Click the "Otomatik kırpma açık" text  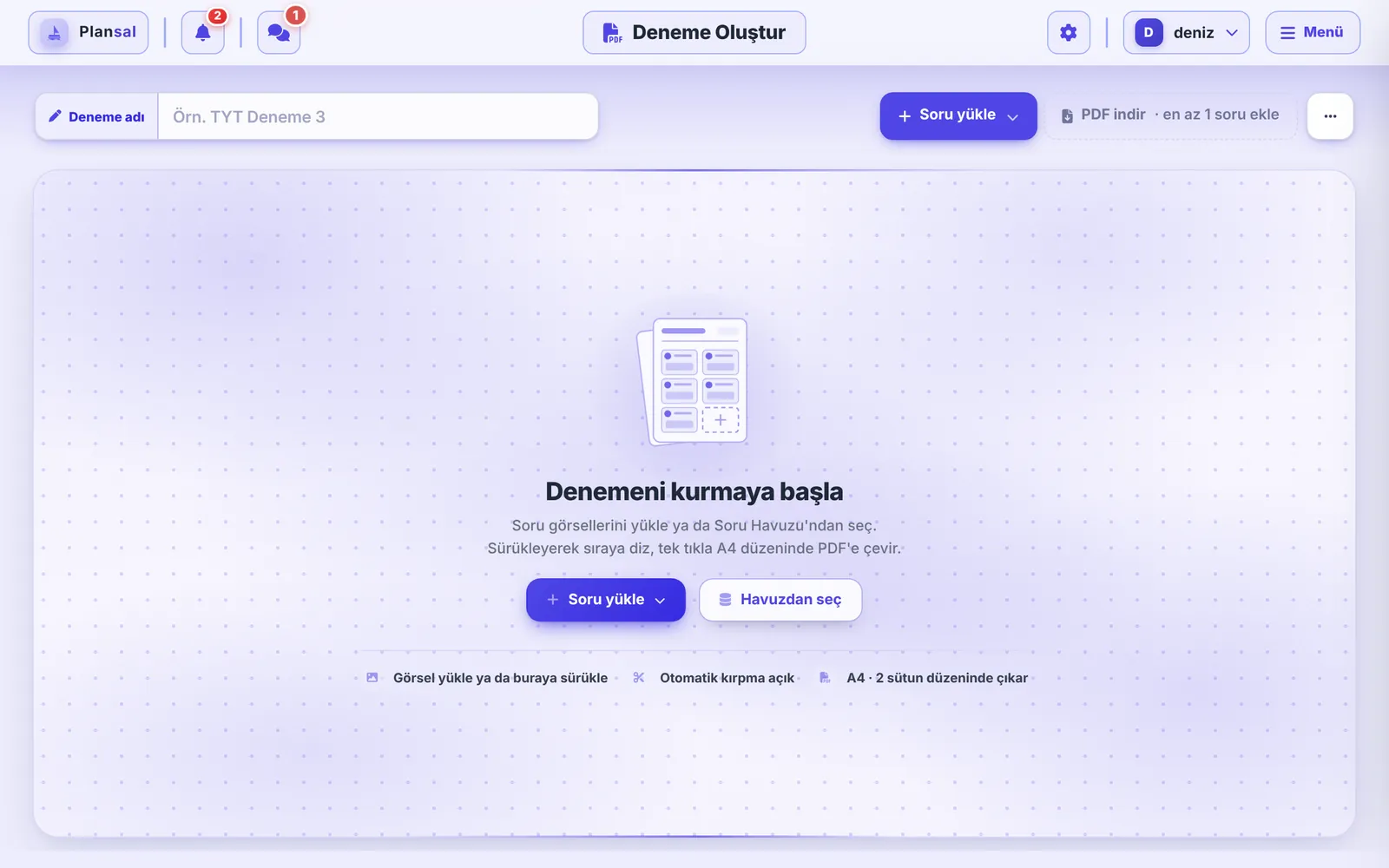[x=727, y=678]
